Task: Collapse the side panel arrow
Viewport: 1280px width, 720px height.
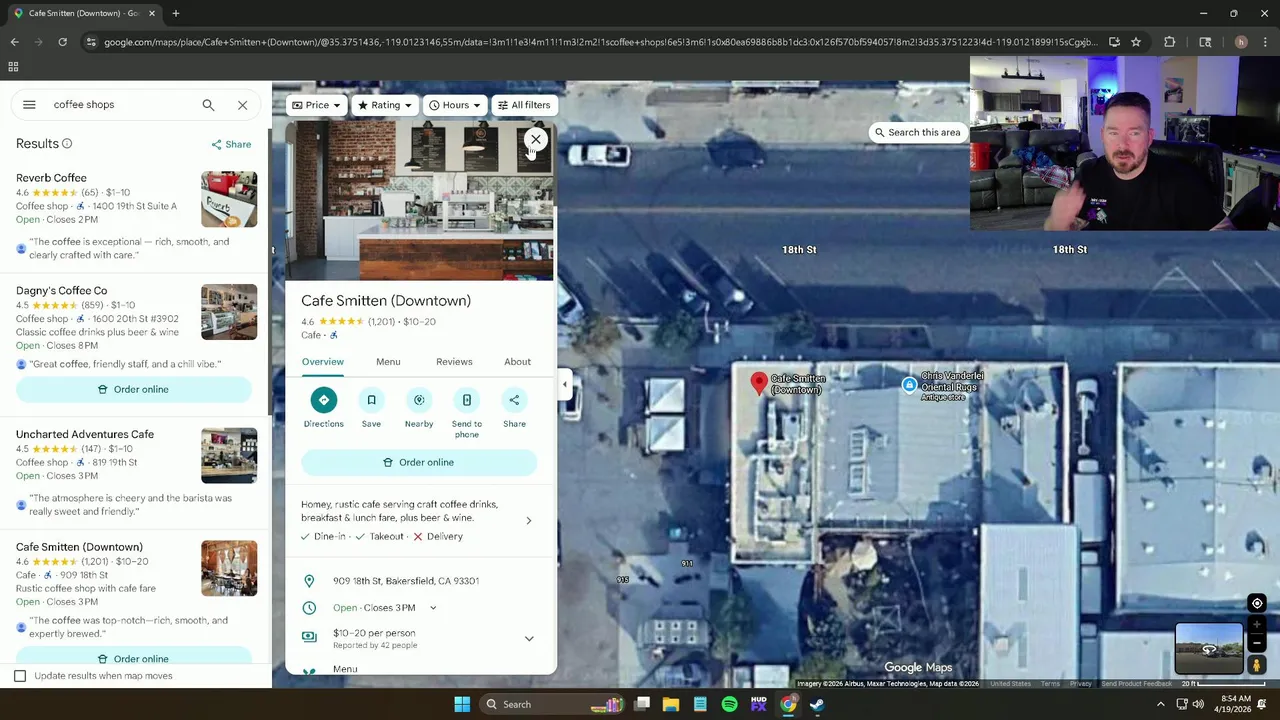Action: (564, 384)
